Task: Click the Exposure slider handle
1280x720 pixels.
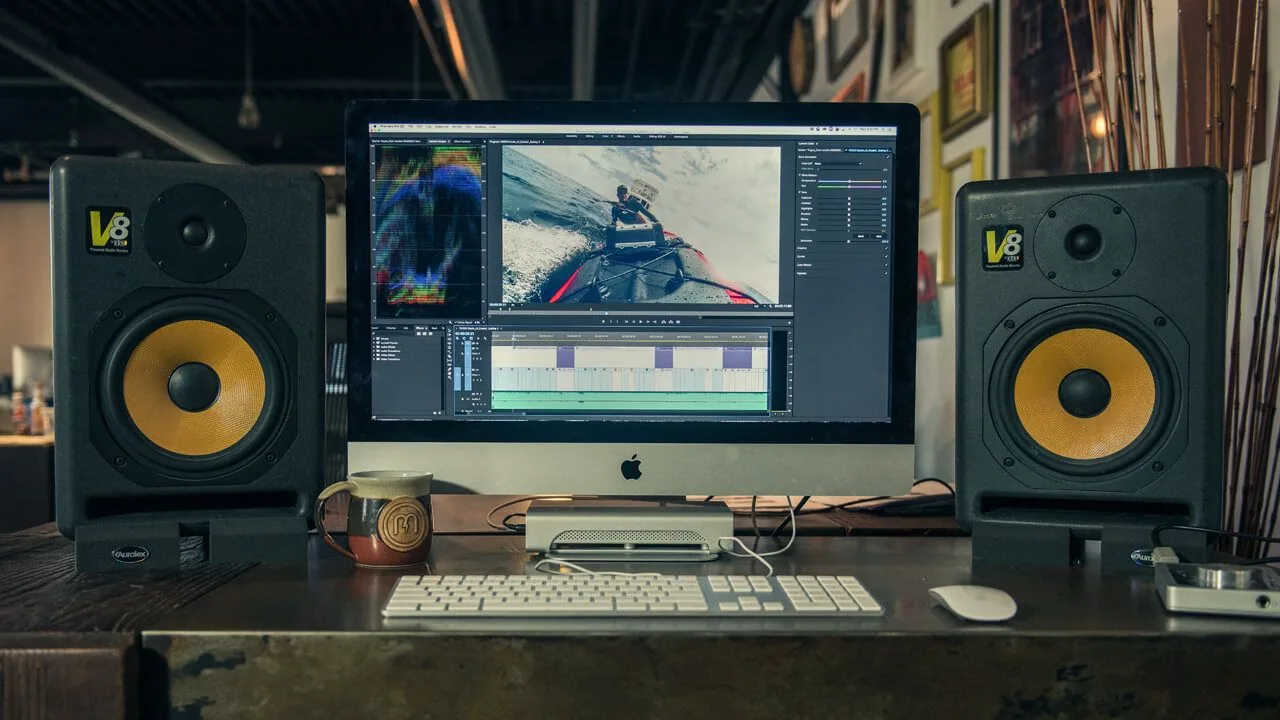Action: [849, 198]
